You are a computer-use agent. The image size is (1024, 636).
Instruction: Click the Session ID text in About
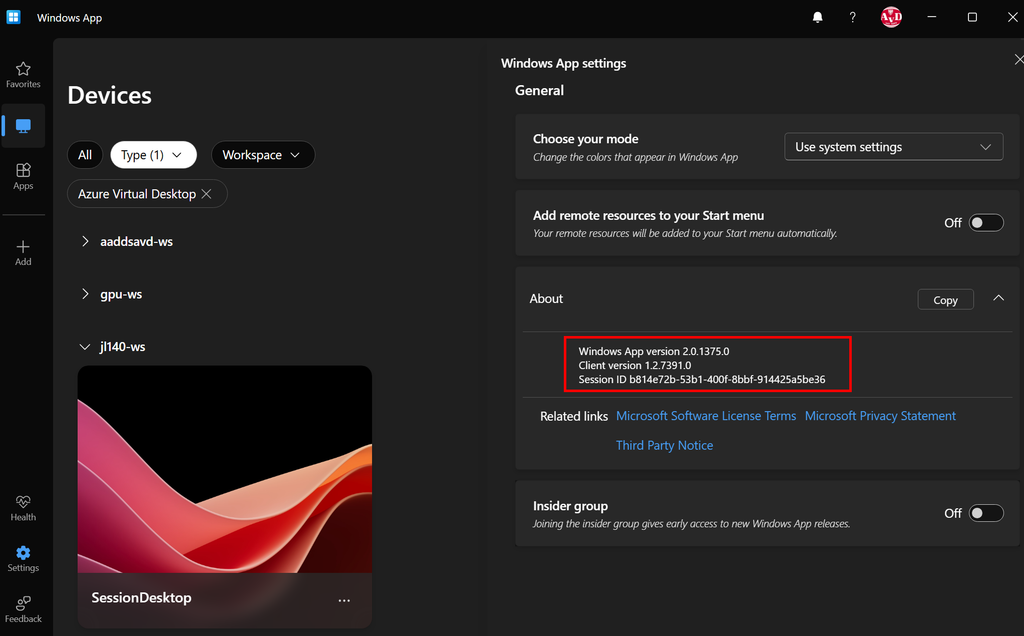coord(701,379)
